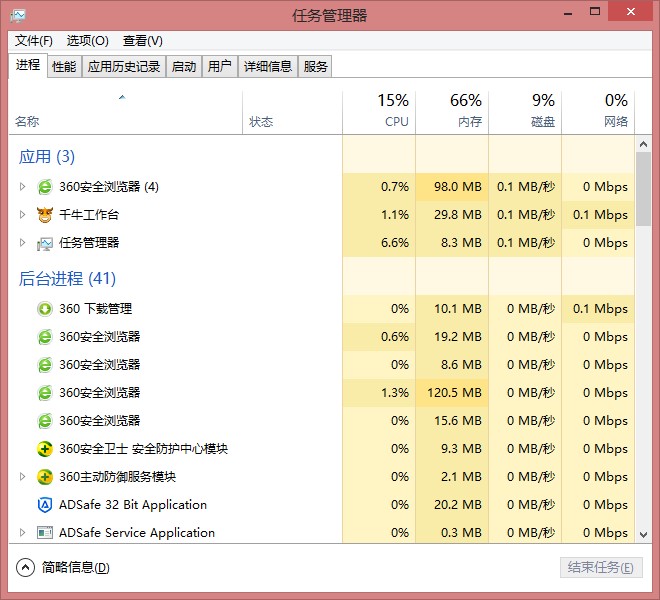Click the 应用 (3) group heading
Viewport: 660px width, 600px height.
point(47,157)
